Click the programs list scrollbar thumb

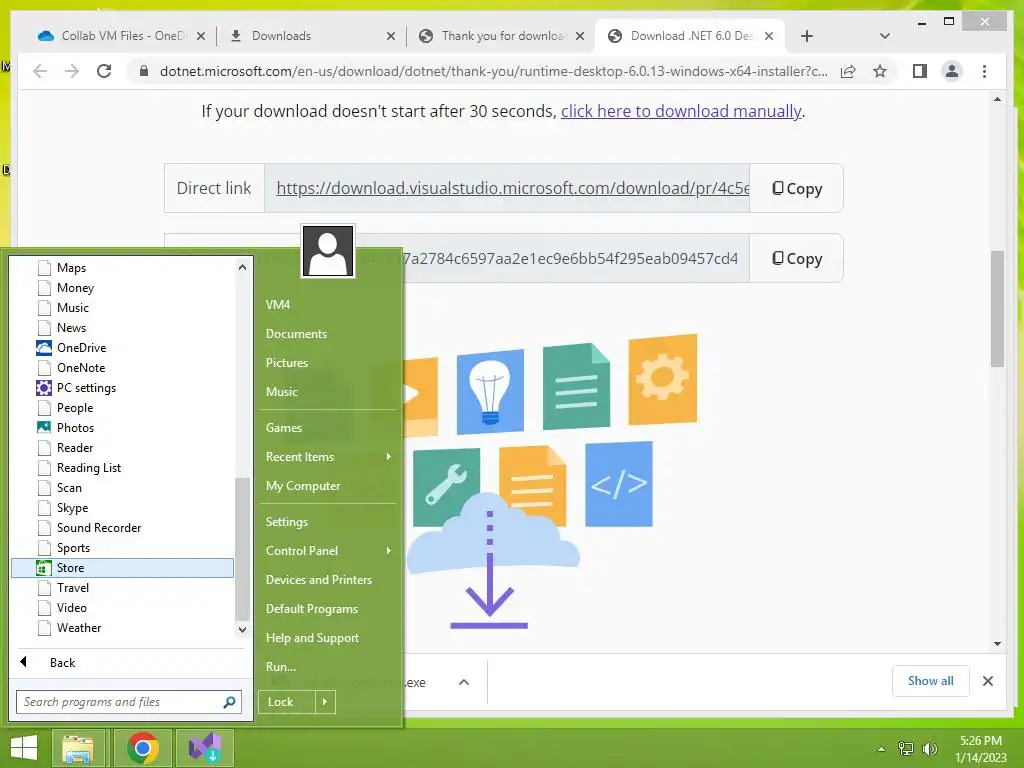(x=242, y=549)
